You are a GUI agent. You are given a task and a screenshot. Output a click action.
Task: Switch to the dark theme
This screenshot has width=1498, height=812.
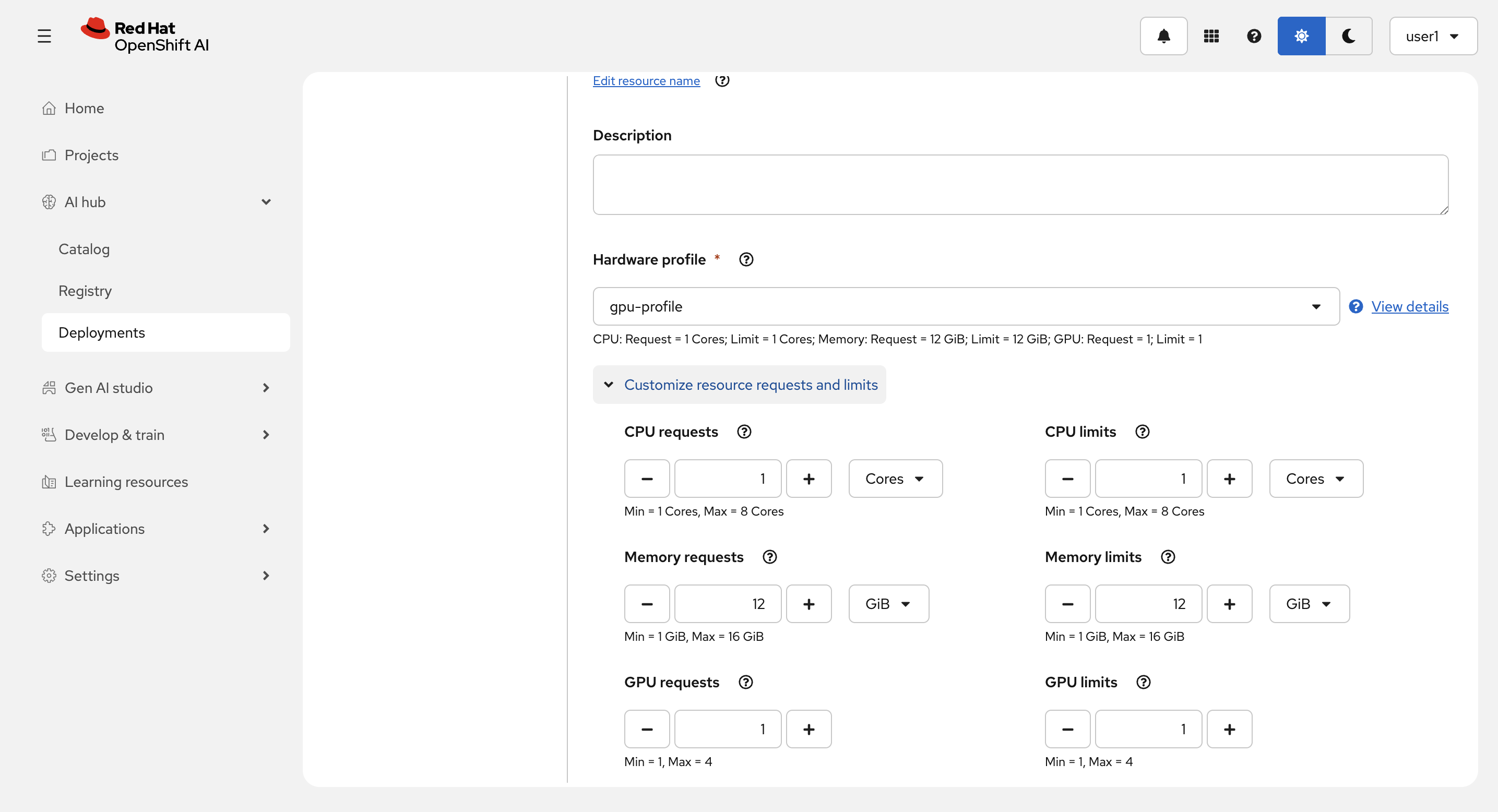point(1348,36)
